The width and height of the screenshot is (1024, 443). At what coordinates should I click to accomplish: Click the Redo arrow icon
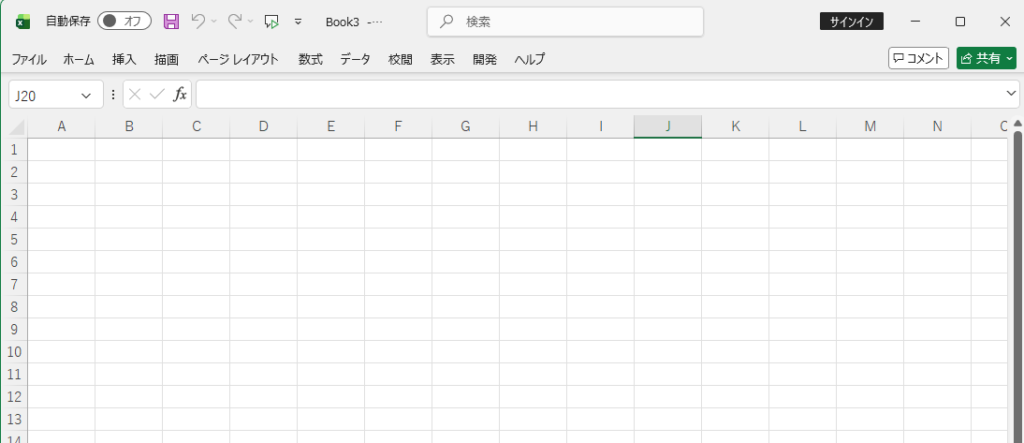235,21
